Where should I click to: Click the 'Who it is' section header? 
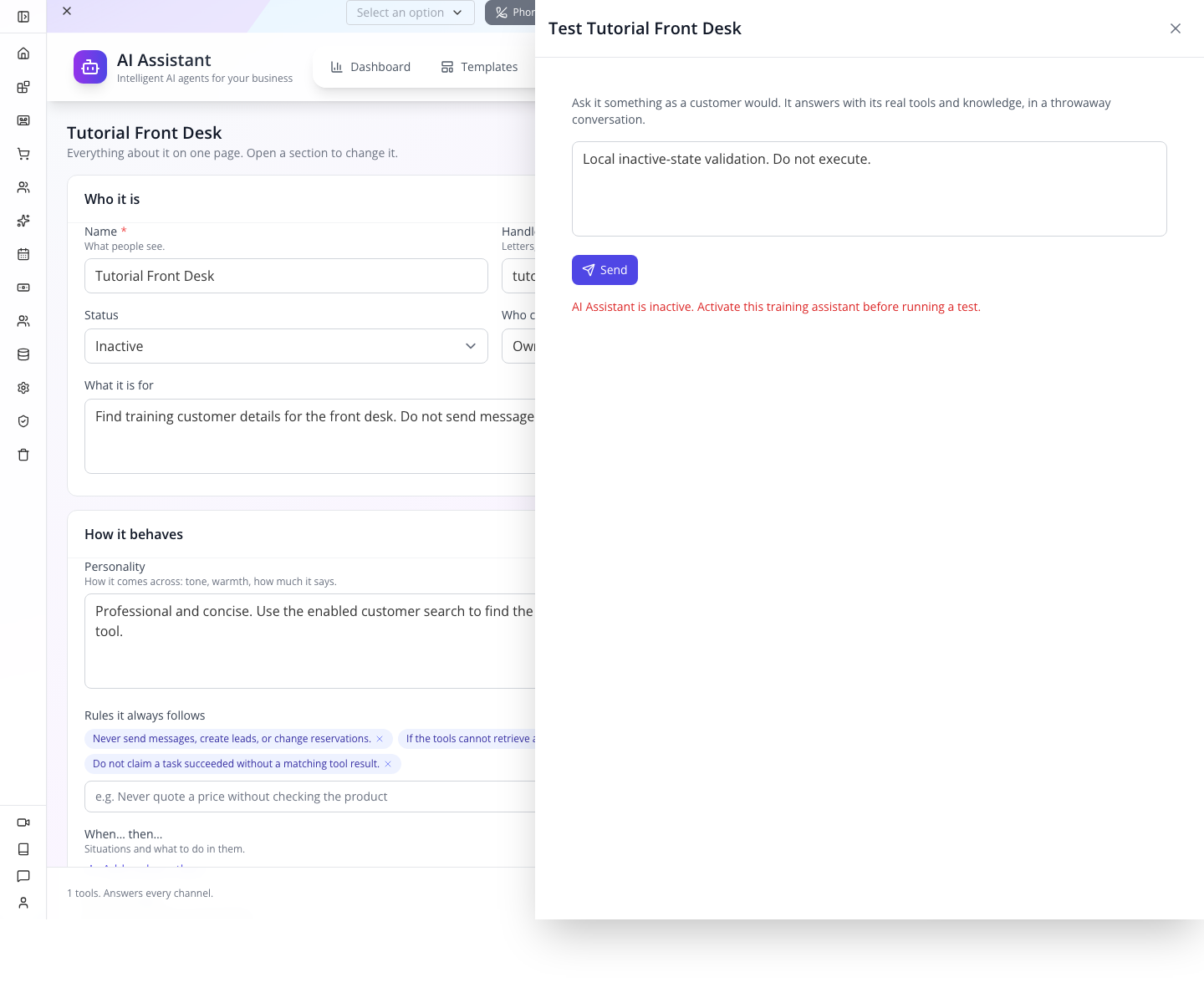112,199
